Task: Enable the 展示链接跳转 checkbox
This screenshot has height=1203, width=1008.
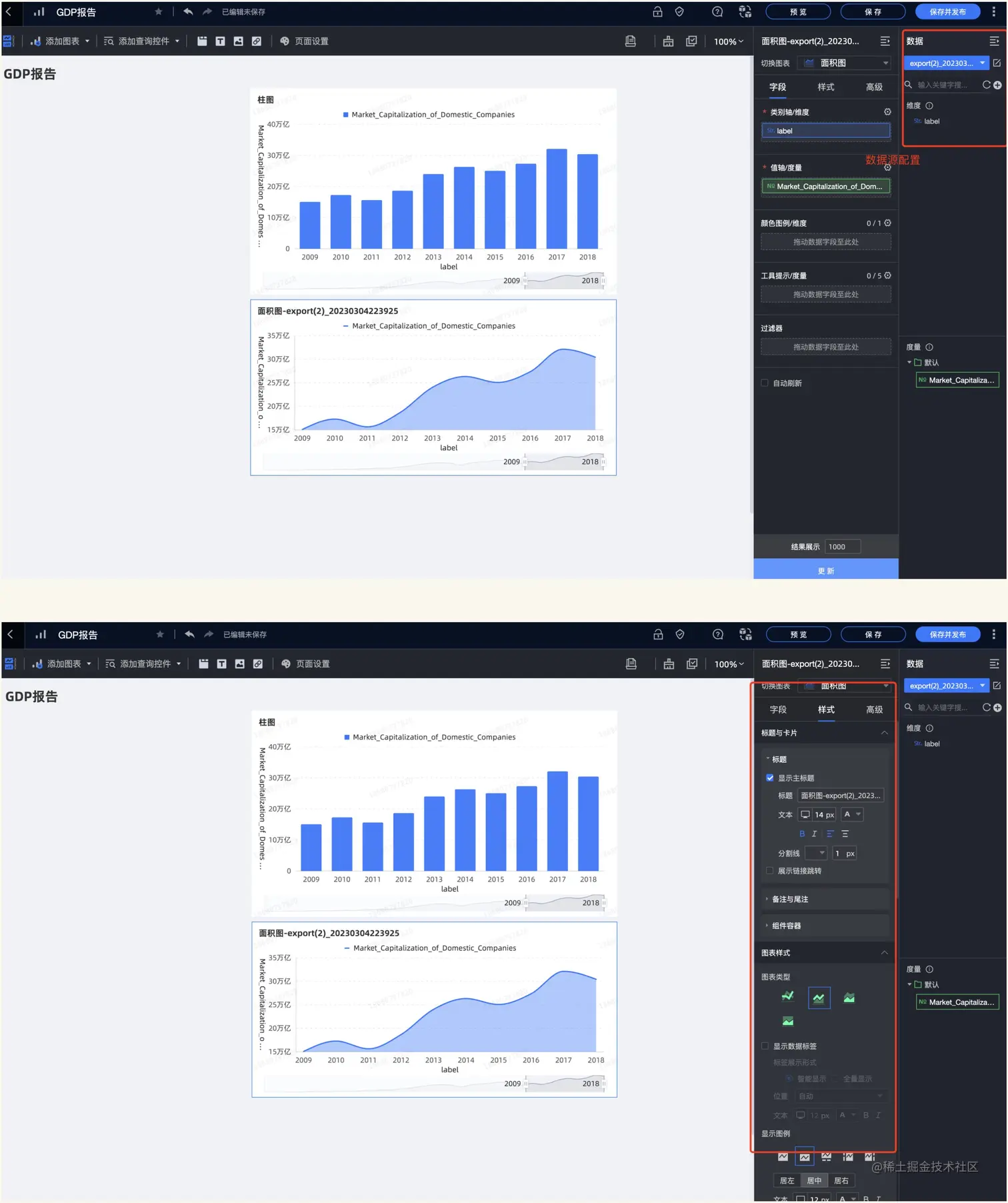Action: click(x=770, y=871)
